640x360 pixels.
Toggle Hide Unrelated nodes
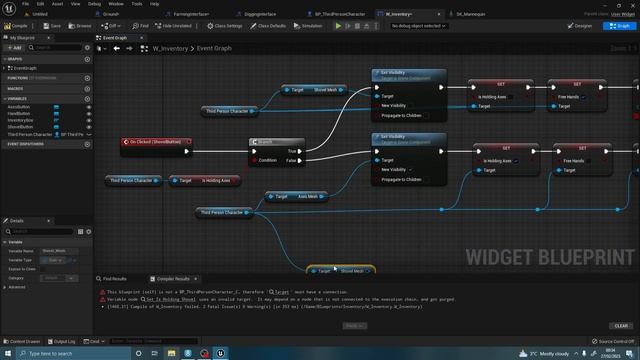(x=173, y=26)
